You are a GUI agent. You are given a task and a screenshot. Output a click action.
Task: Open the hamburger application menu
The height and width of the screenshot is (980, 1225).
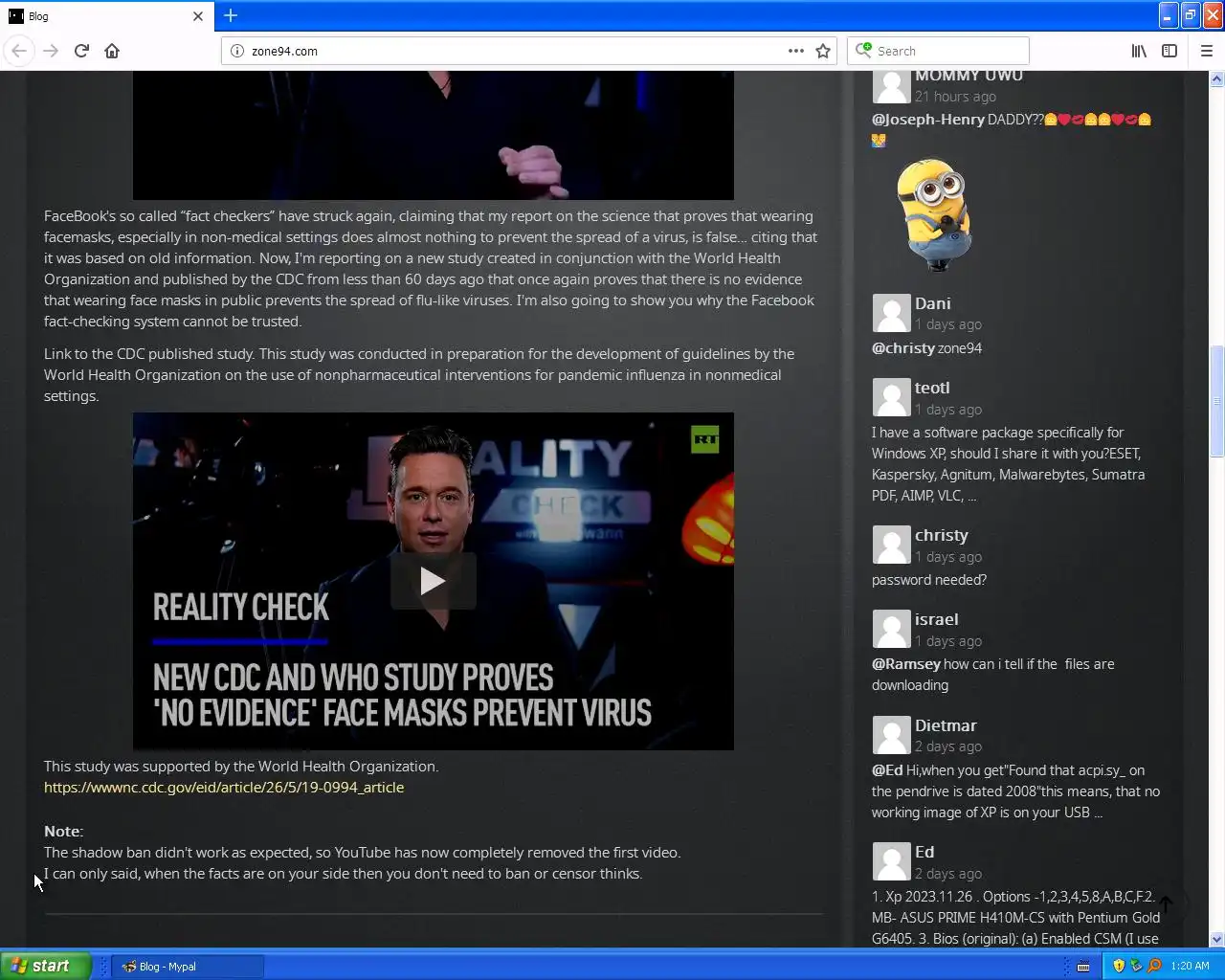(x=1206, y=51)
